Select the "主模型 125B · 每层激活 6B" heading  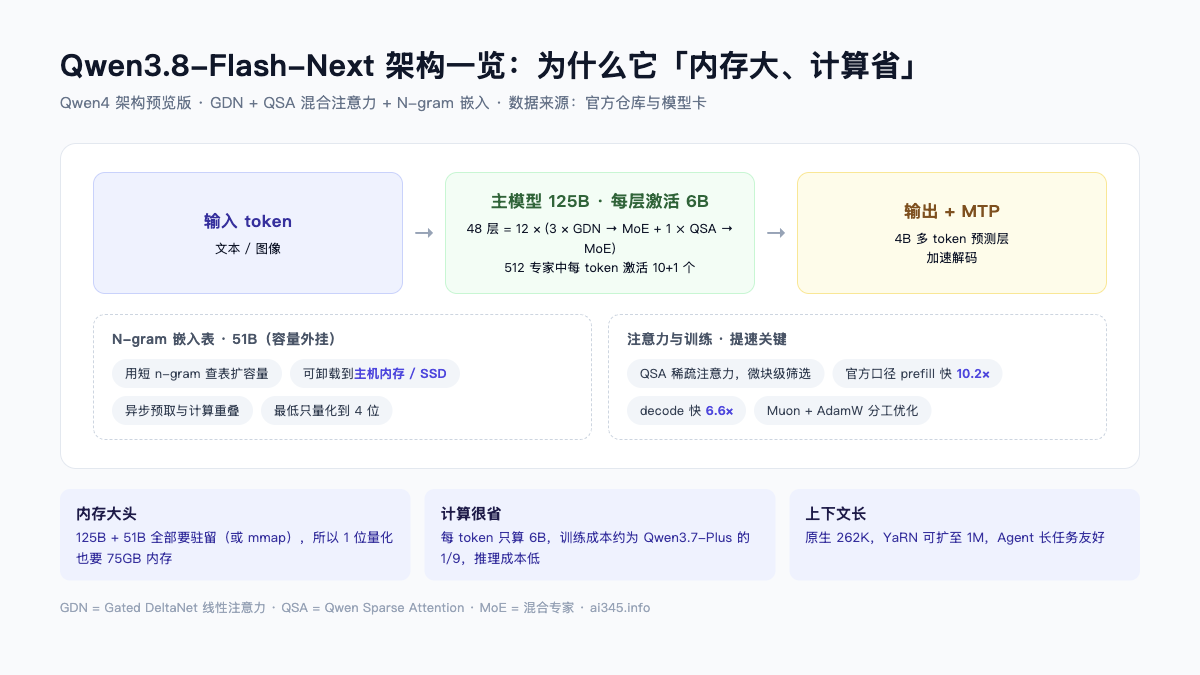[600, 201]
